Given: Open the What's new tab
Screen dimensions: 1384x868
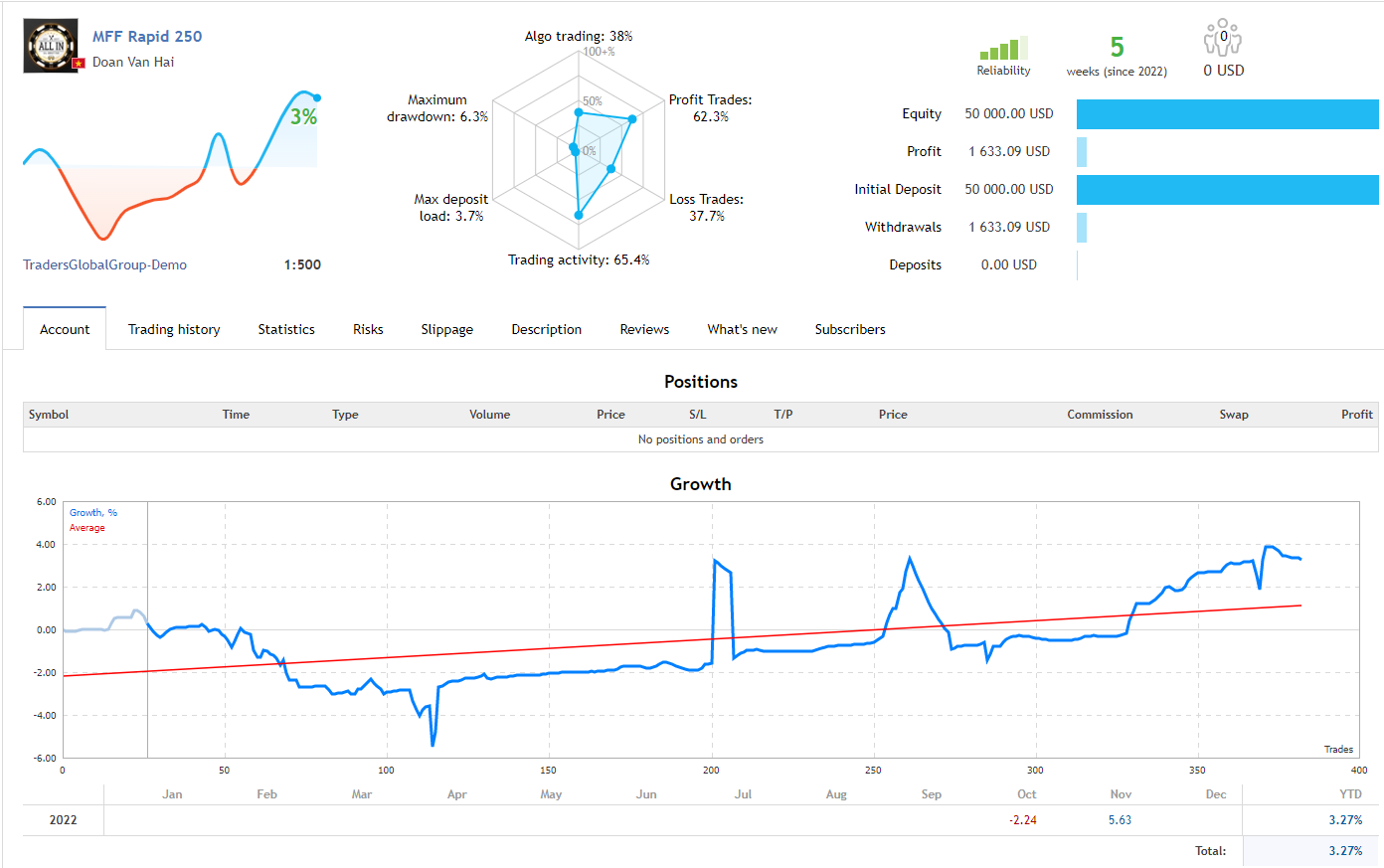Looking at the screenshot, I should [742, 329].
